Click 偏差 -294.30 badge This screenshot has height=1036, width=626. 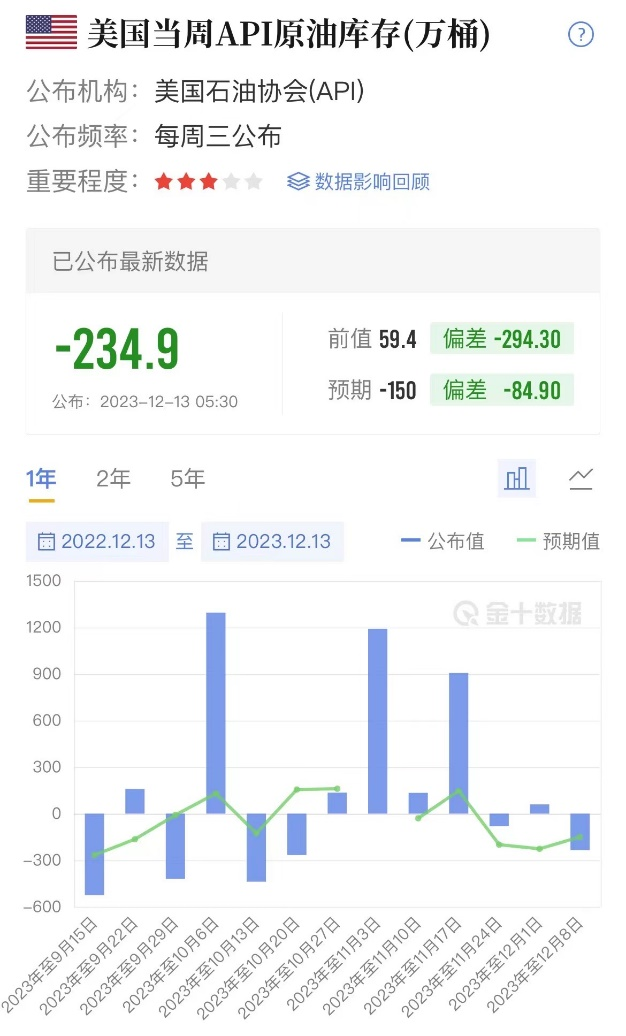pyautogui.click(x=502, y=339)
